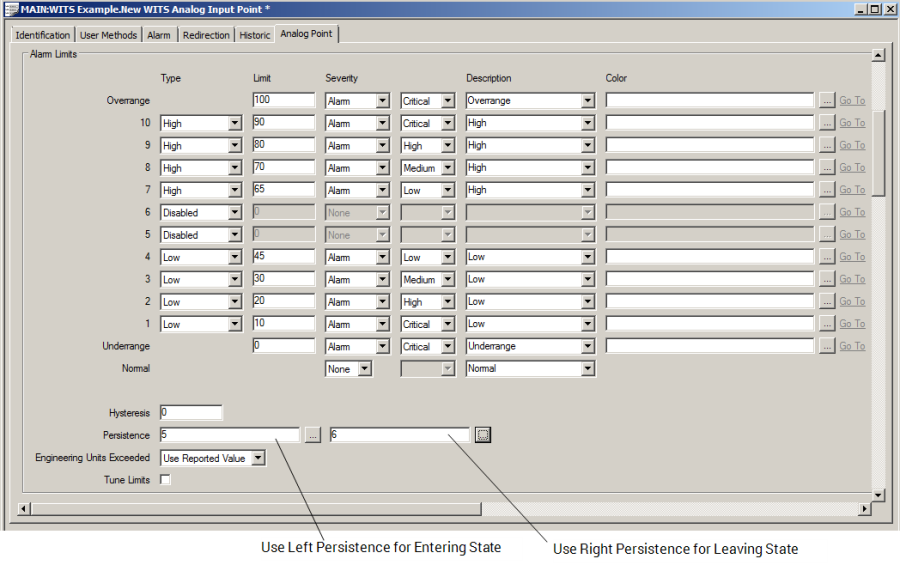This screenshot has width=900, height=571.
Task: Click the Overrange Color field
Action: (709, 101)
